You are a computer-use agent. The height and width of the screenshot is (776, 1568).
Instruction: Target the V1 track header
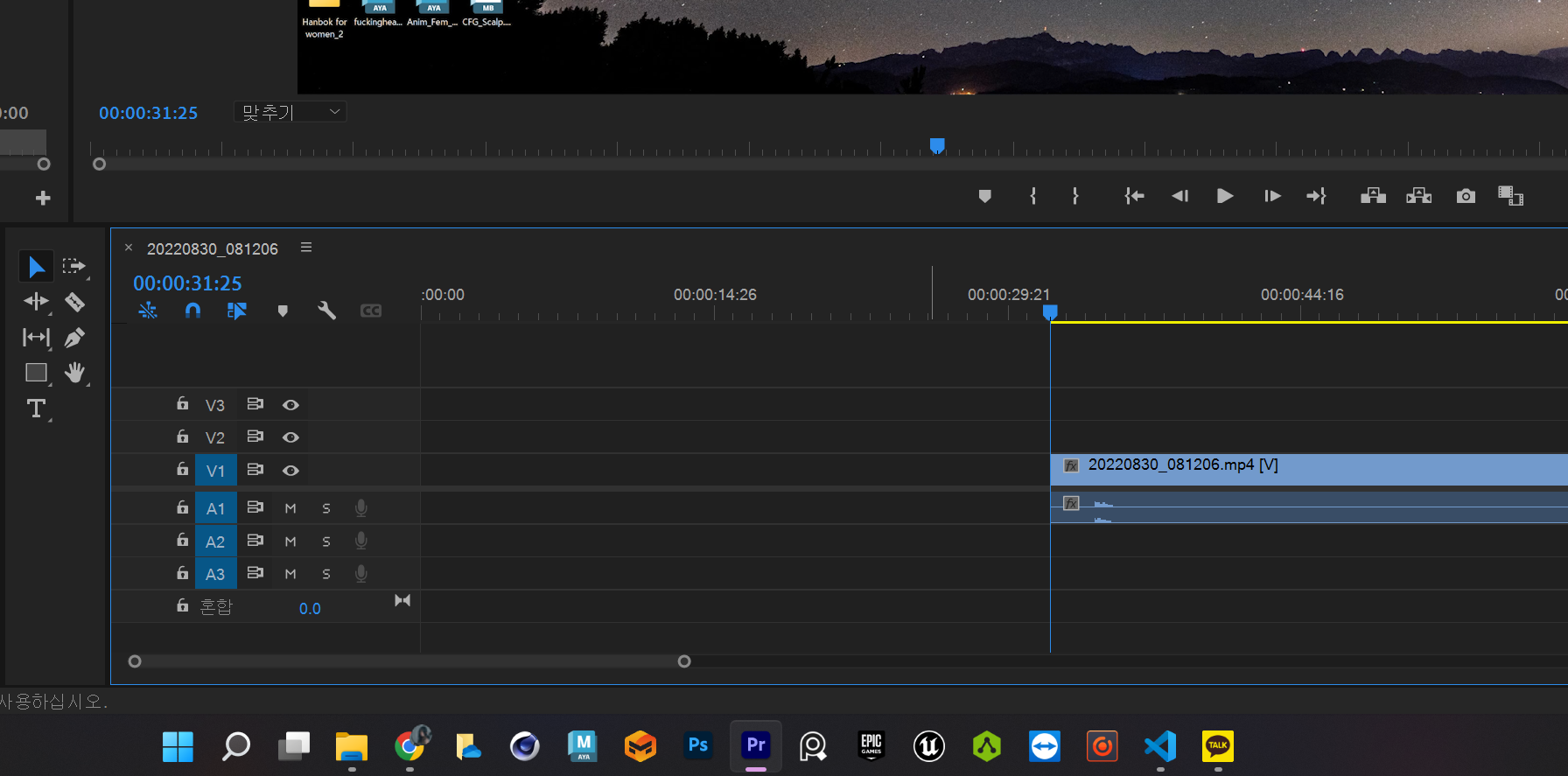[x=215, y=471]
